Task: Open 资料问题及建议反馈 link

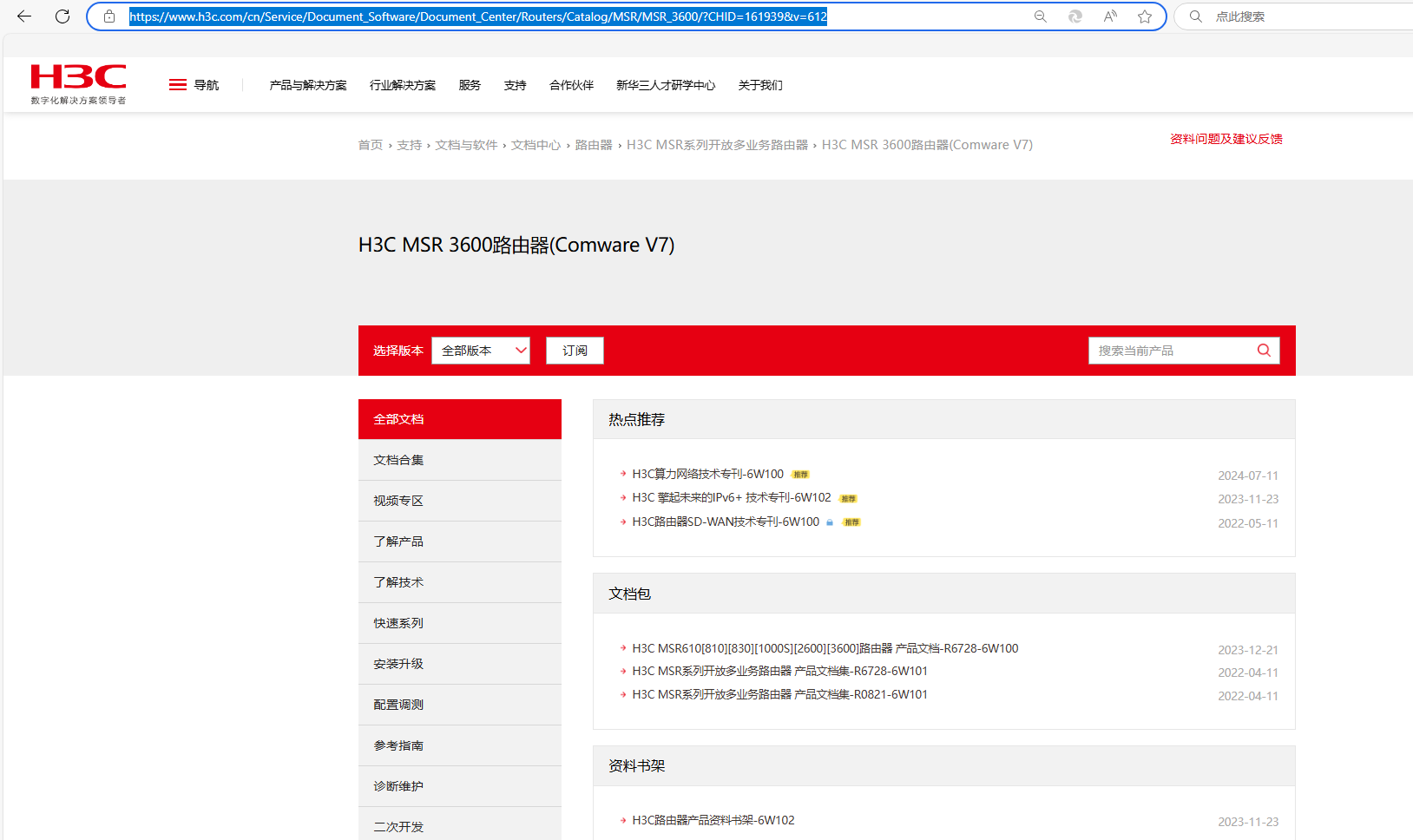Action: tap(1226, 139)
